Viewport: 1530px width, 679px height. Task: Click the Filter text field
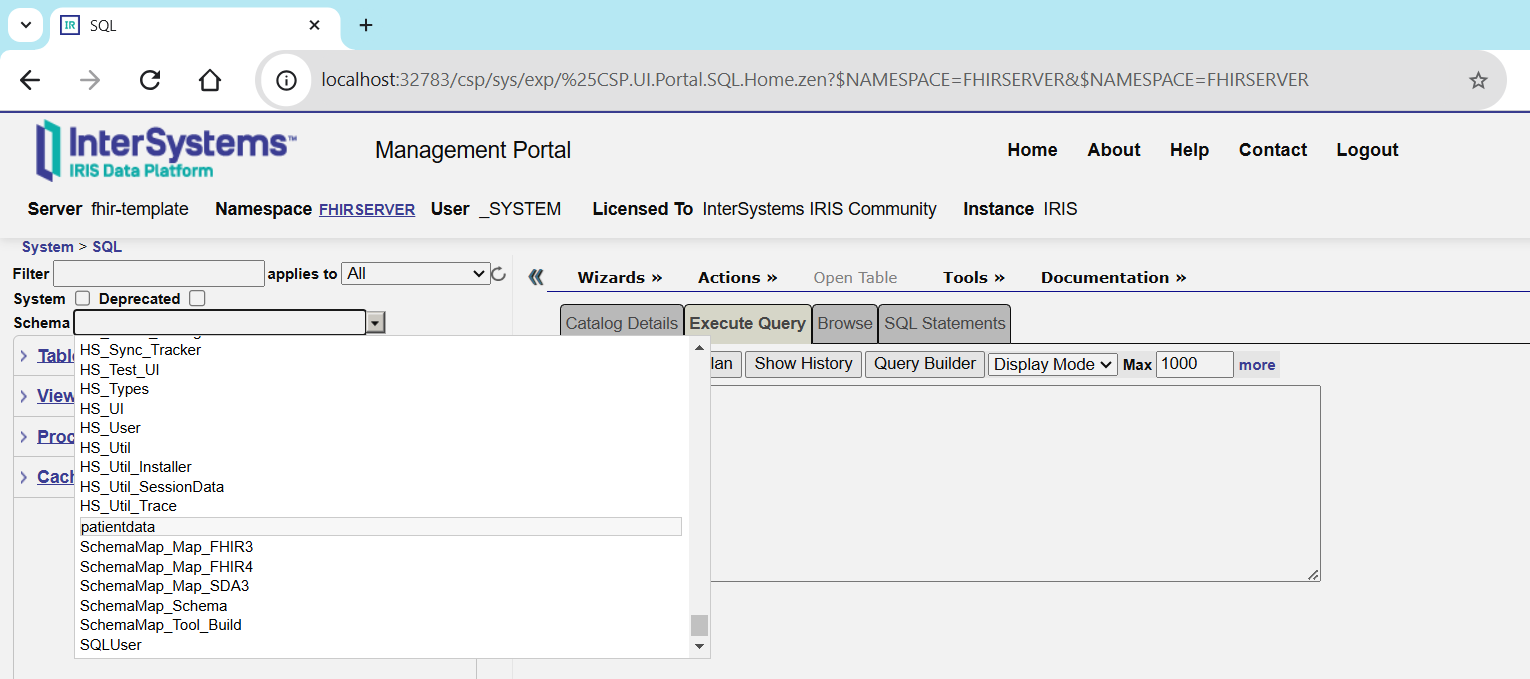click(159, 273)
